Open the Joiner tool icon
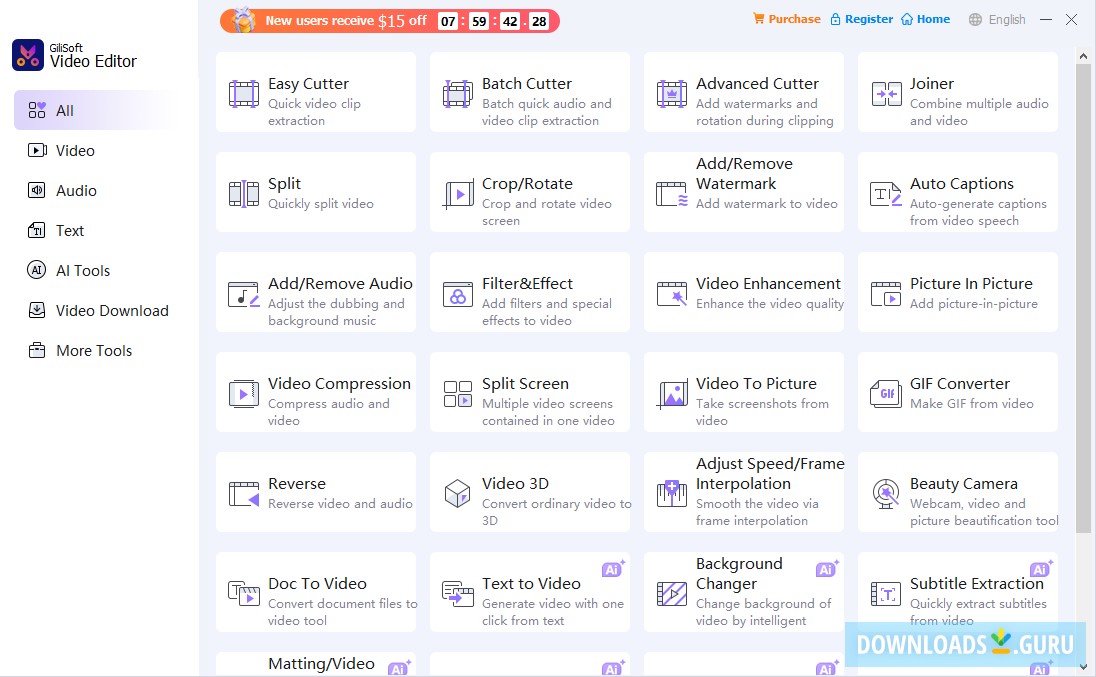The image size is (1096, 677). click(886, 94)
